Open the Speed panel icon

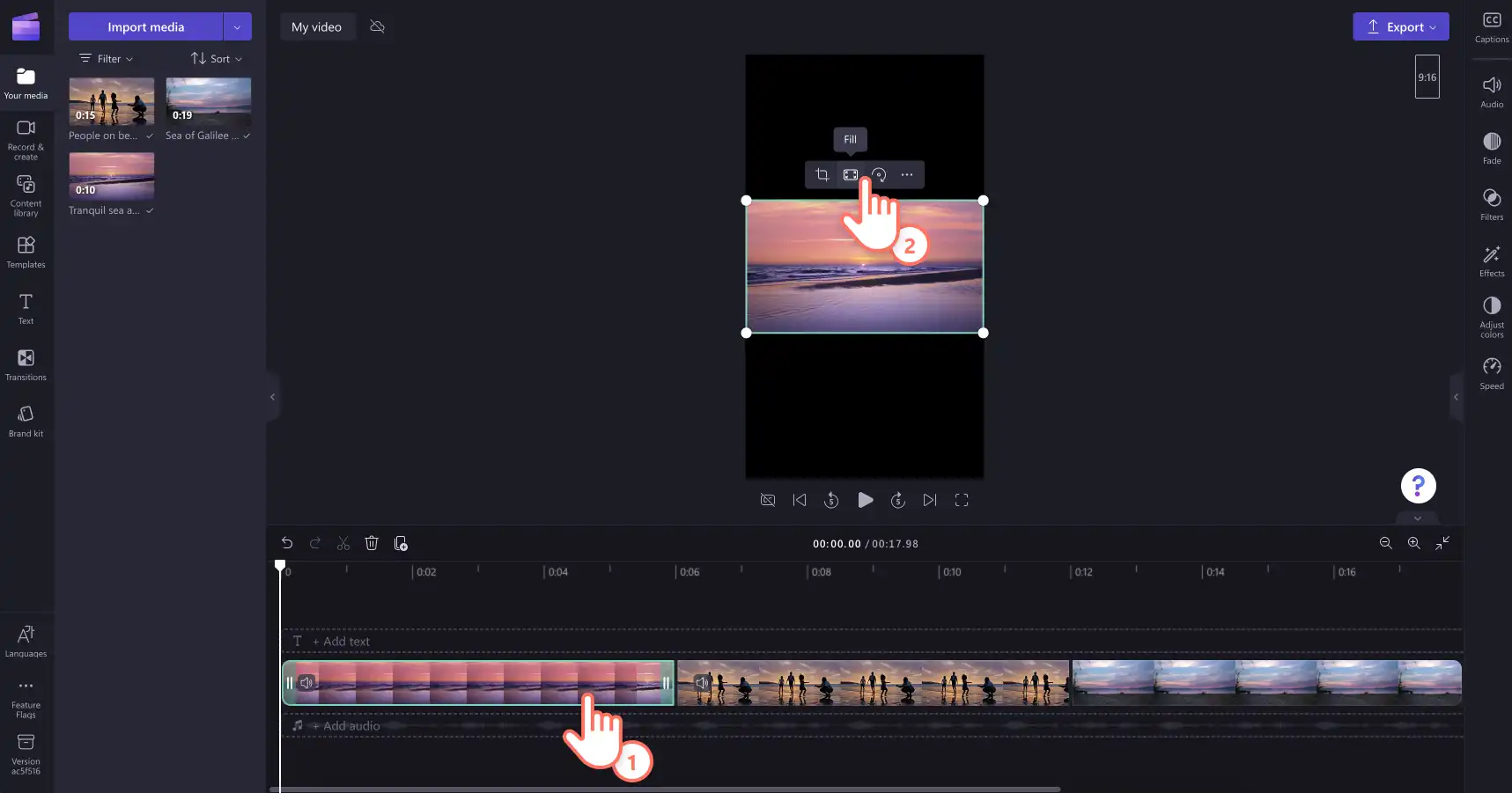click(1492, 373)
